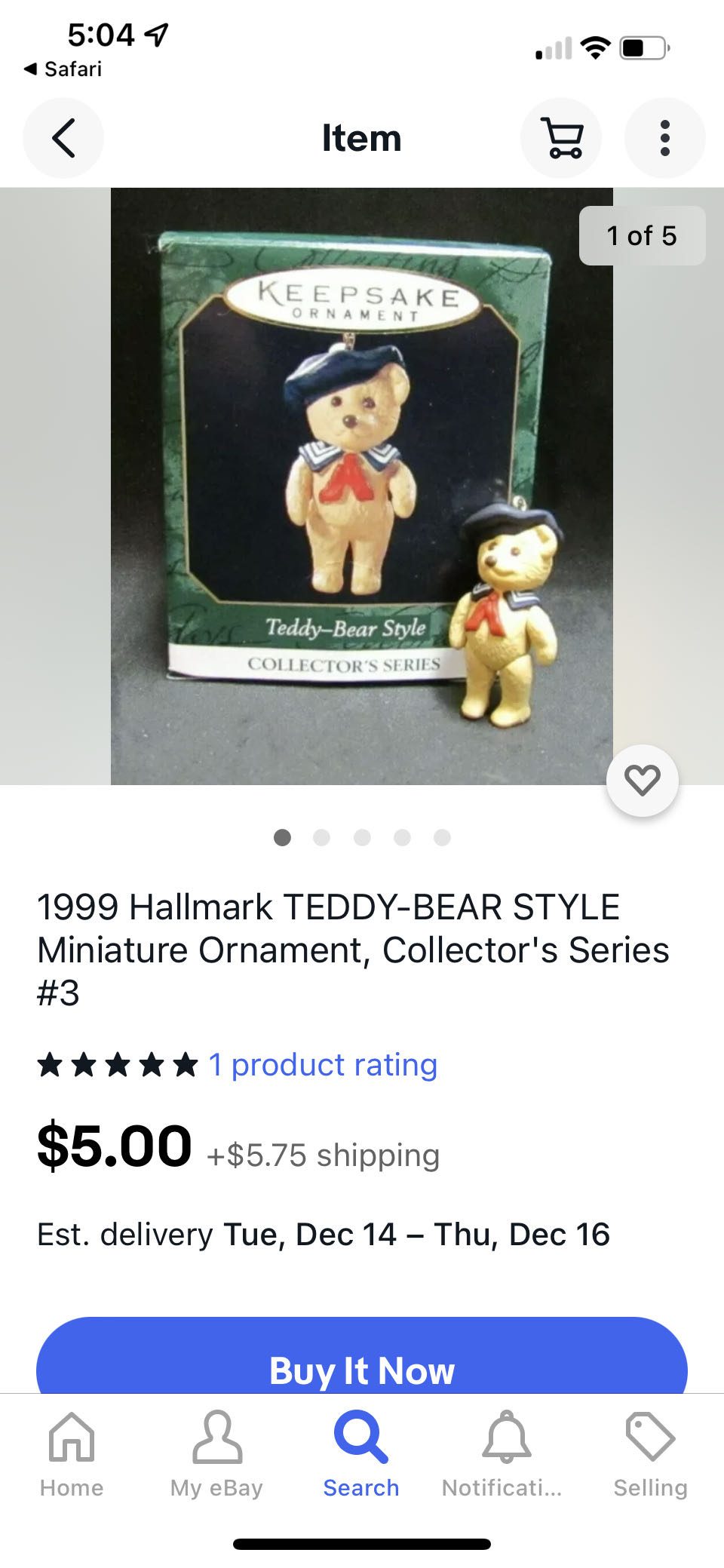Return to Safari via back link
Image resolution: width=724 pixels, height=1568 pixels.
point(63,69)
